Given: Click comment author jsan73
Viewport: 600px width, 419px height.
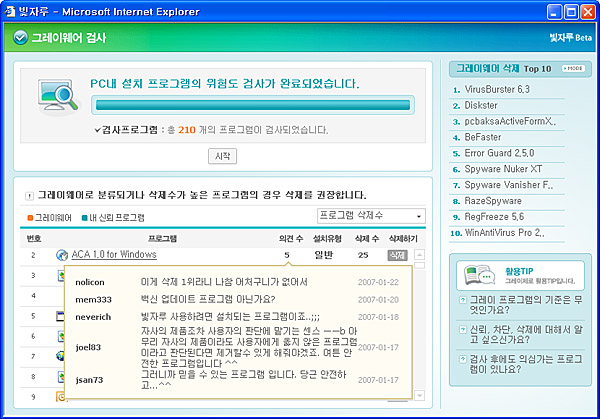Looking at the screenshot, I should pos(89,380).
